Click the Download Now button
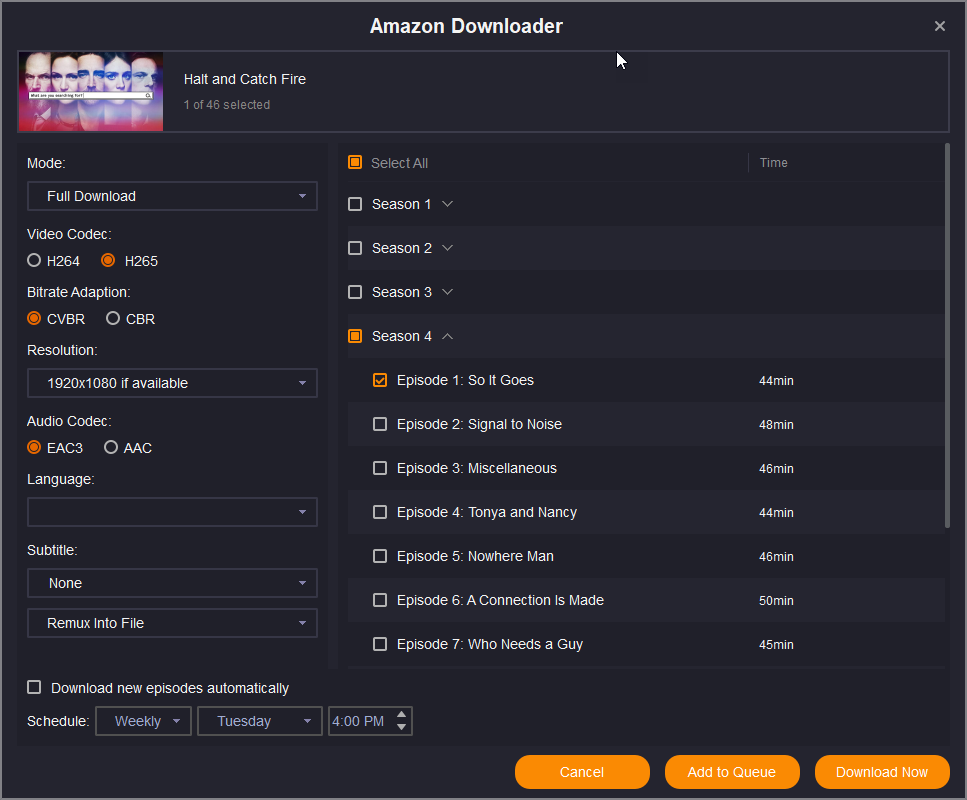 click(x=881, y=772)
